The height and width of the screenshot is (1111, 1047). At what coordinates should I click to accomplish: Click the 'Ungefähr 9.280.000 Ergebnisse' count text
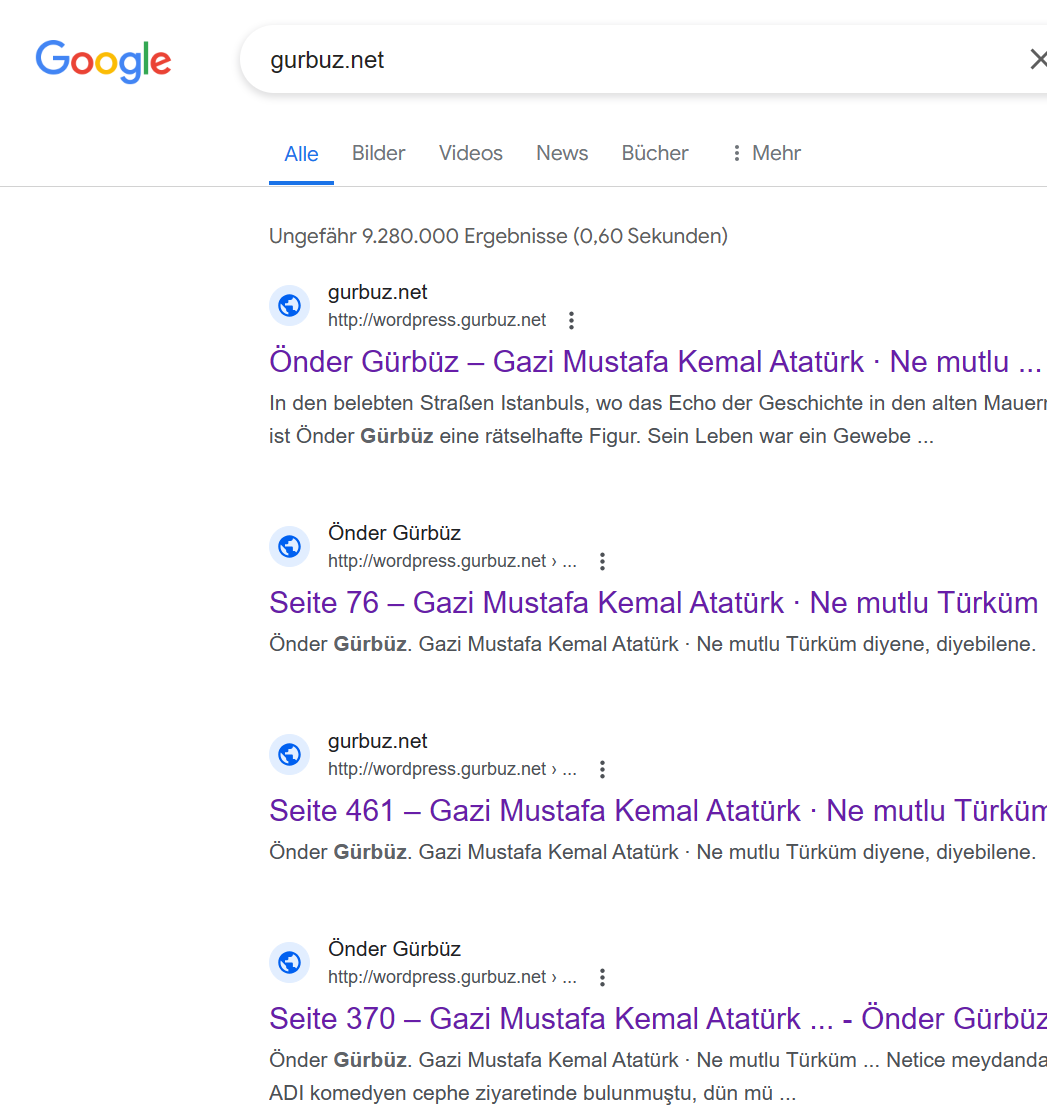coord(499,236)
